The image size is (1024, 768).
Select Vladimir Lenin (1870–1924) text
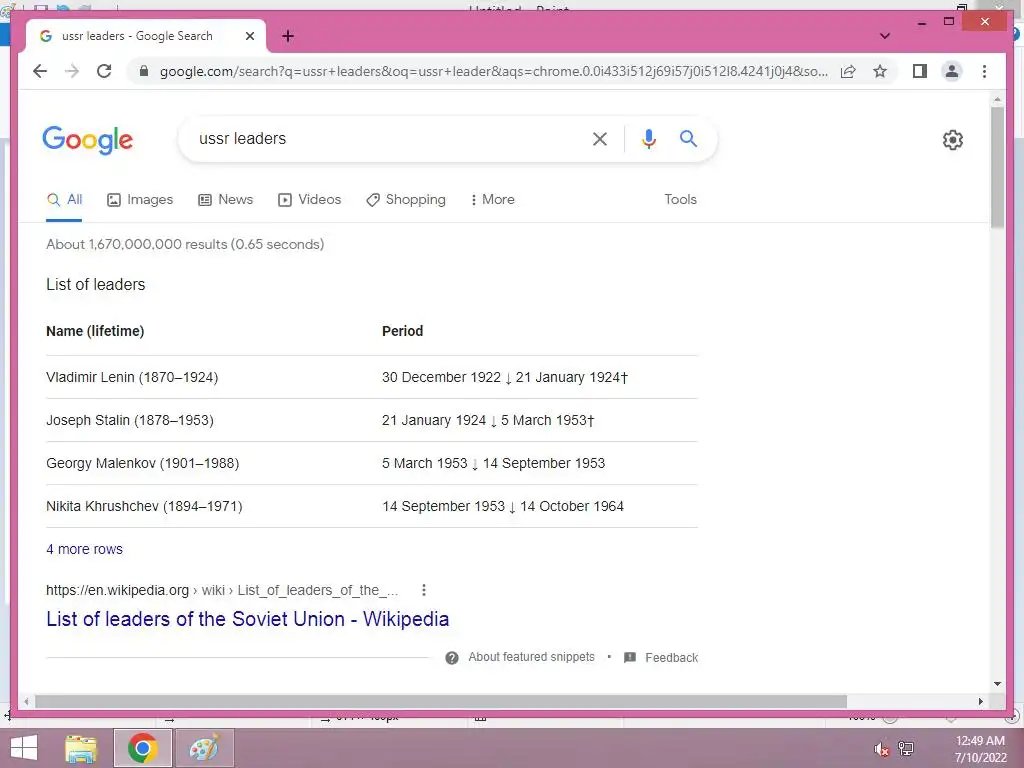click(132, 377)
